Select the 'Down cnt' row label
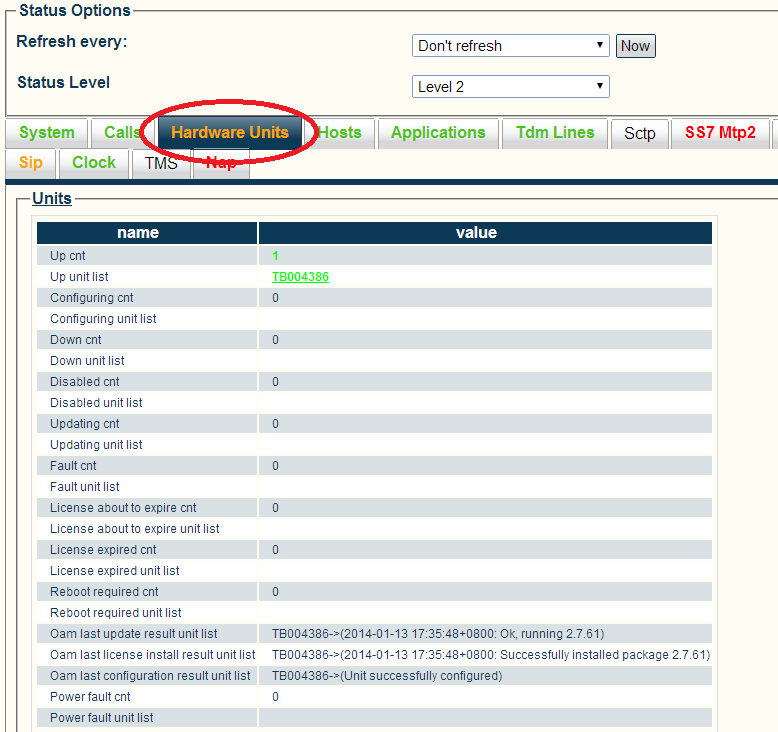Image resolution: width=778 pixels, height=732 pixels. (x=75, y=340)
